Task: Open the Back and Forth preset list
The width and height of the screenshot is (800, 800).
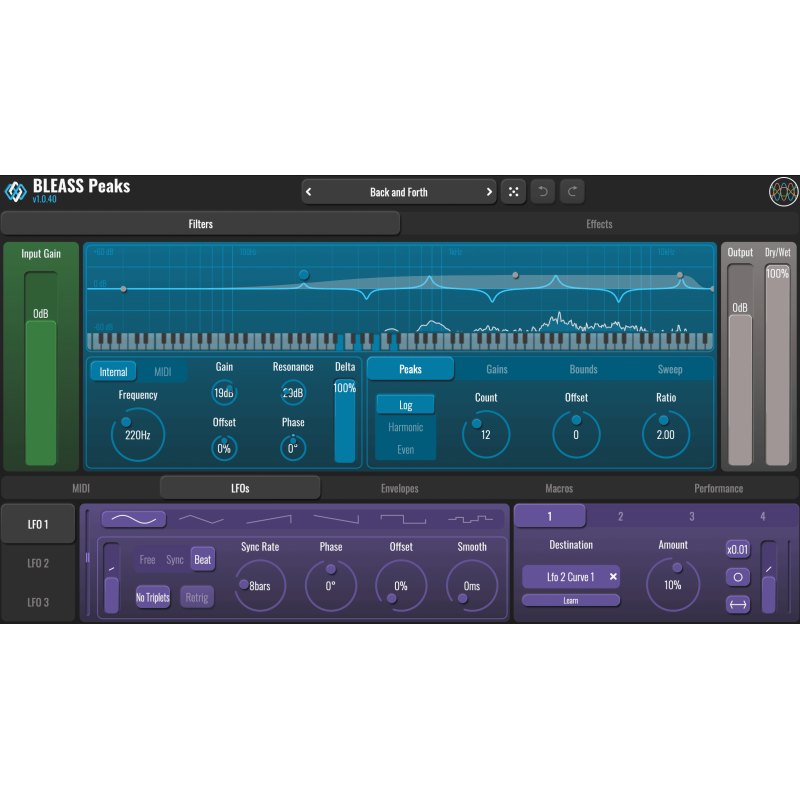Action: point(399,192)
